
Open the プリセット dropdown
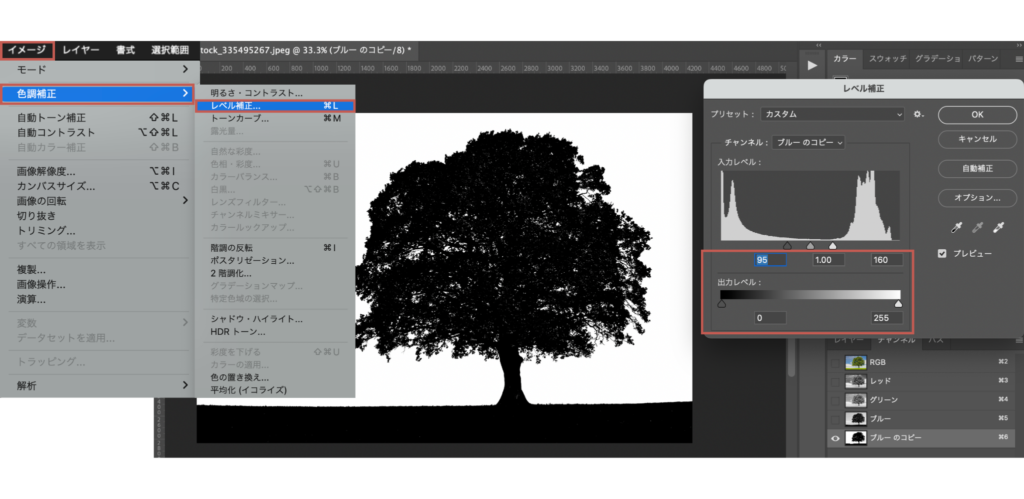click(832, 115)
